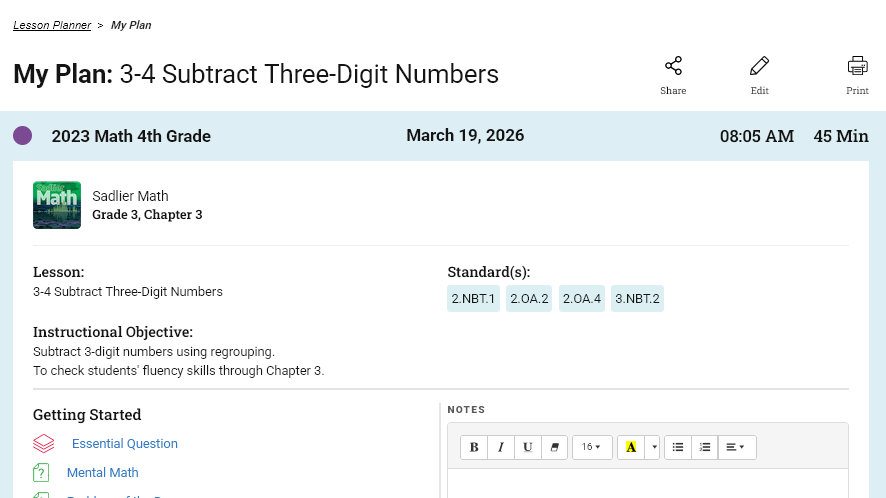The image size is (886, 498).
Task: Open Edit with the pencil icon
Action: click(x=759, y=66)
